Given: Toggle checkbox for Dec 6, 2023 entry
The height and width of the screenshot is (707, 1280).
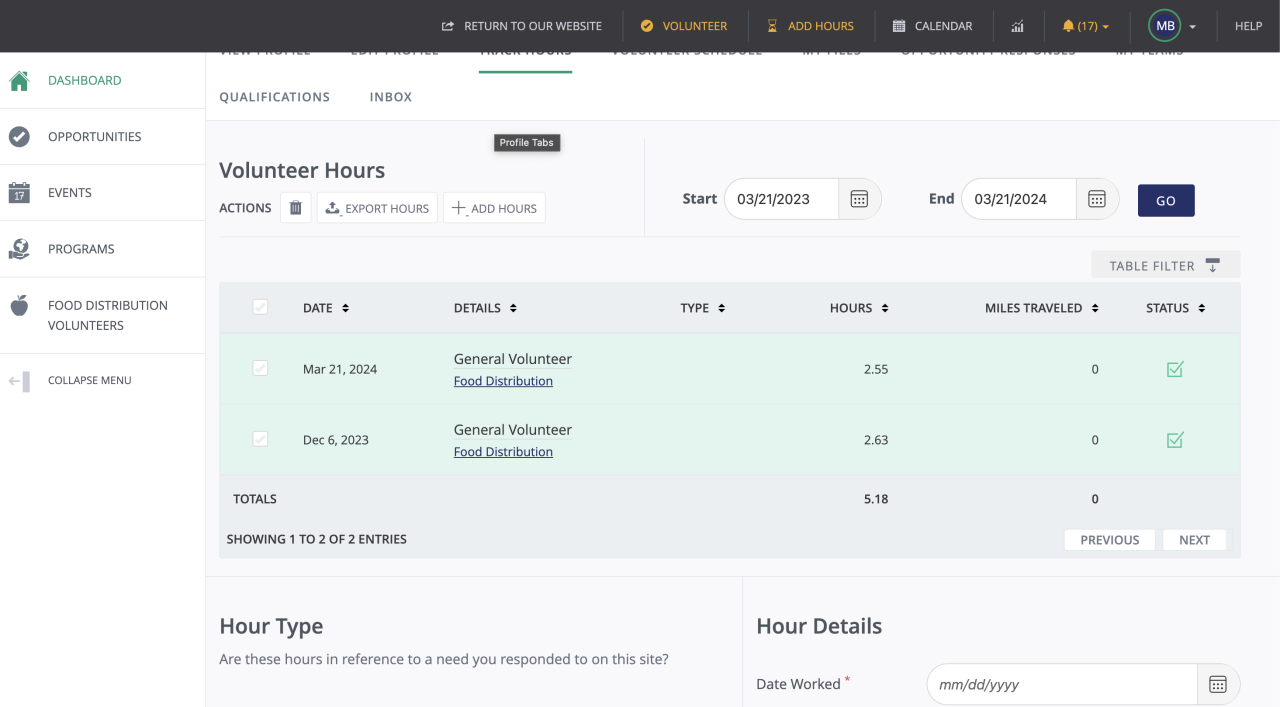Looking at the screenshot, I should pyautogui.click(x=260, y=440).
